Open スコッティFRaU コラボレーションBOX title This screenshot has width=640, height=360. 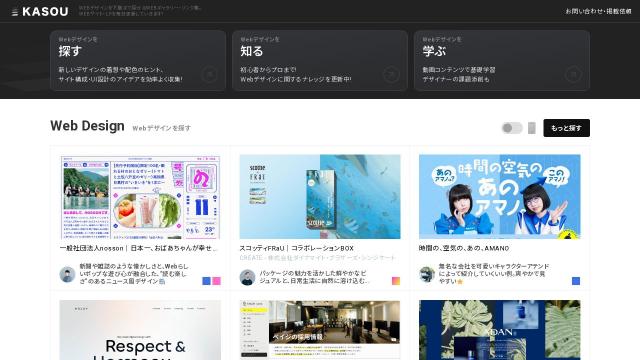(297, 248)
